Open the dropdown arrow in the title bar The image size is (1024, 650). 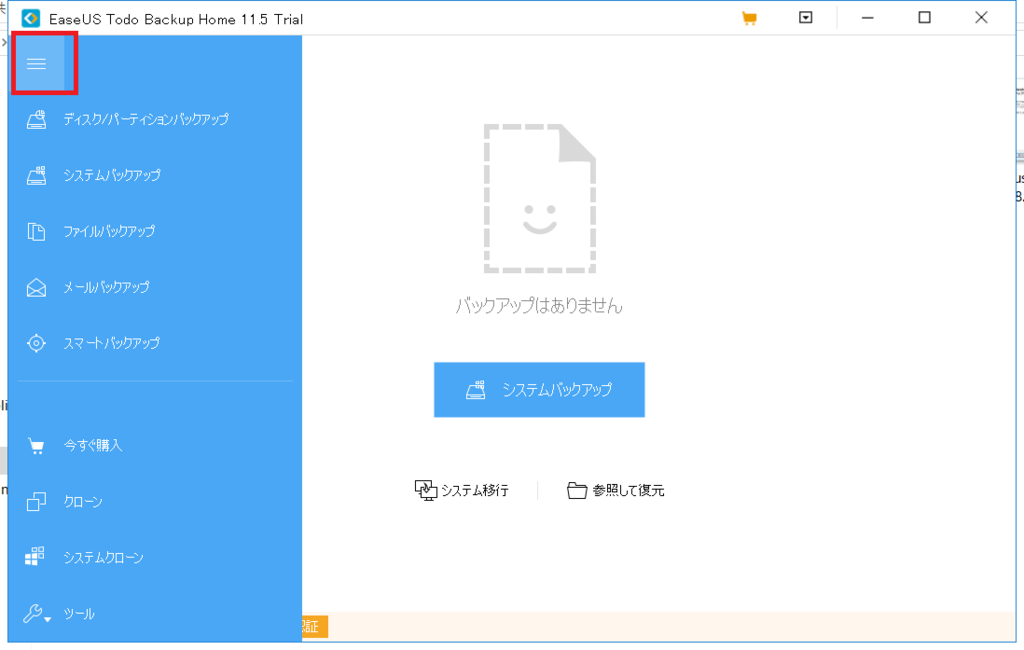point(805,17)
